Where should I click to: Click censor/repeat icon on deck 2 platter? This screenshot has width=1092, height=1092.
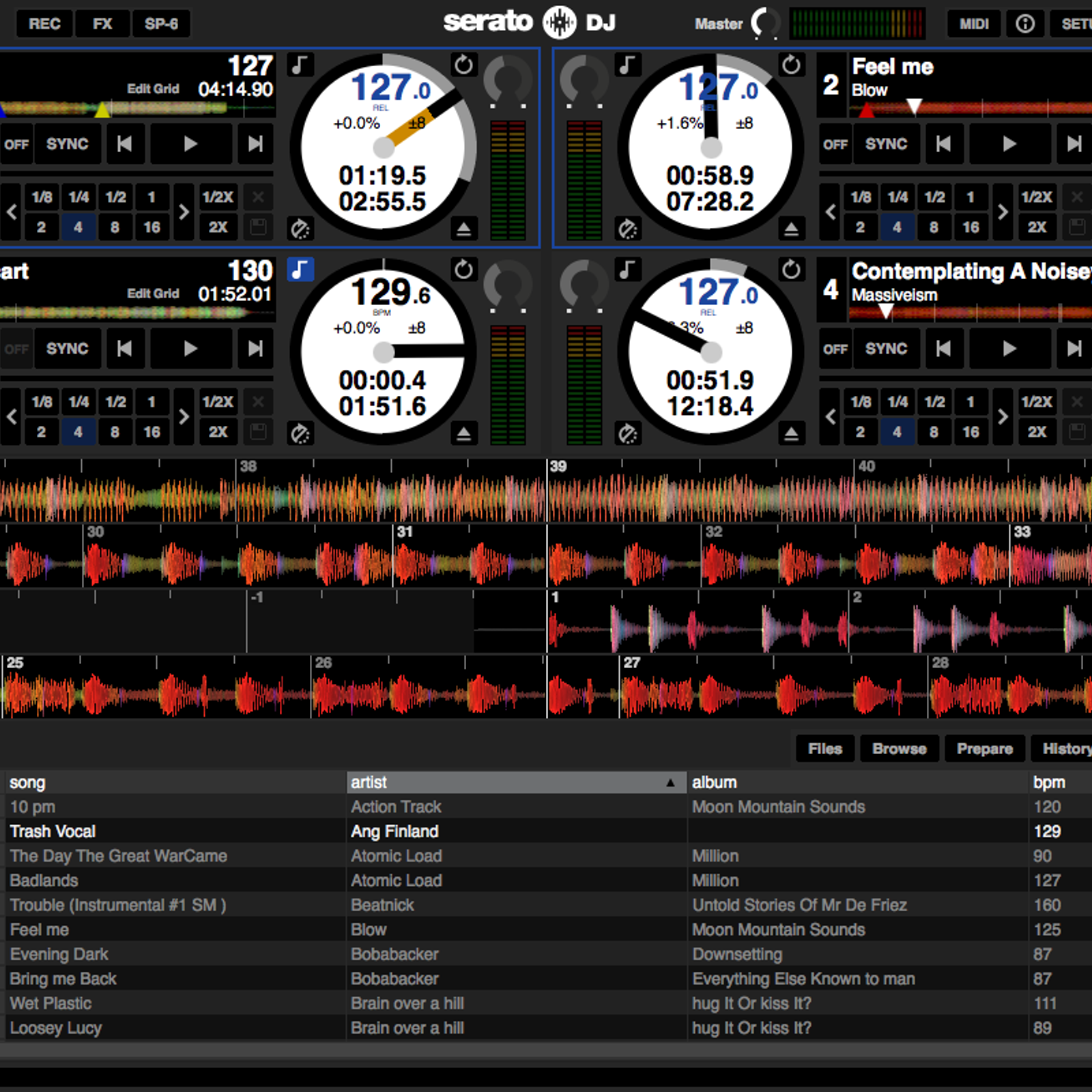point(791,65)
